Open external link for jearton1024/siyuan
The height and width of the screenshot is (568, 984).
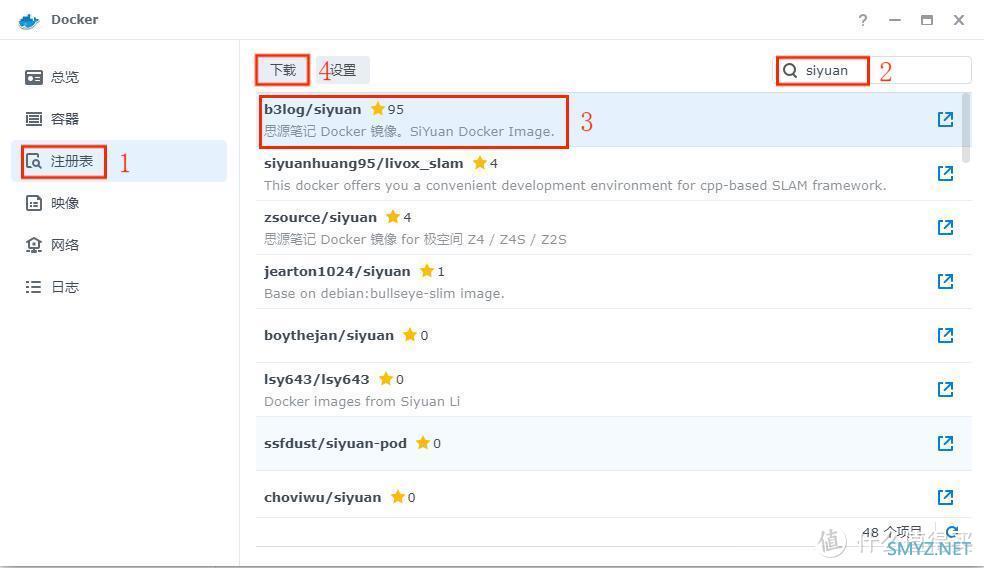(945, 281)
